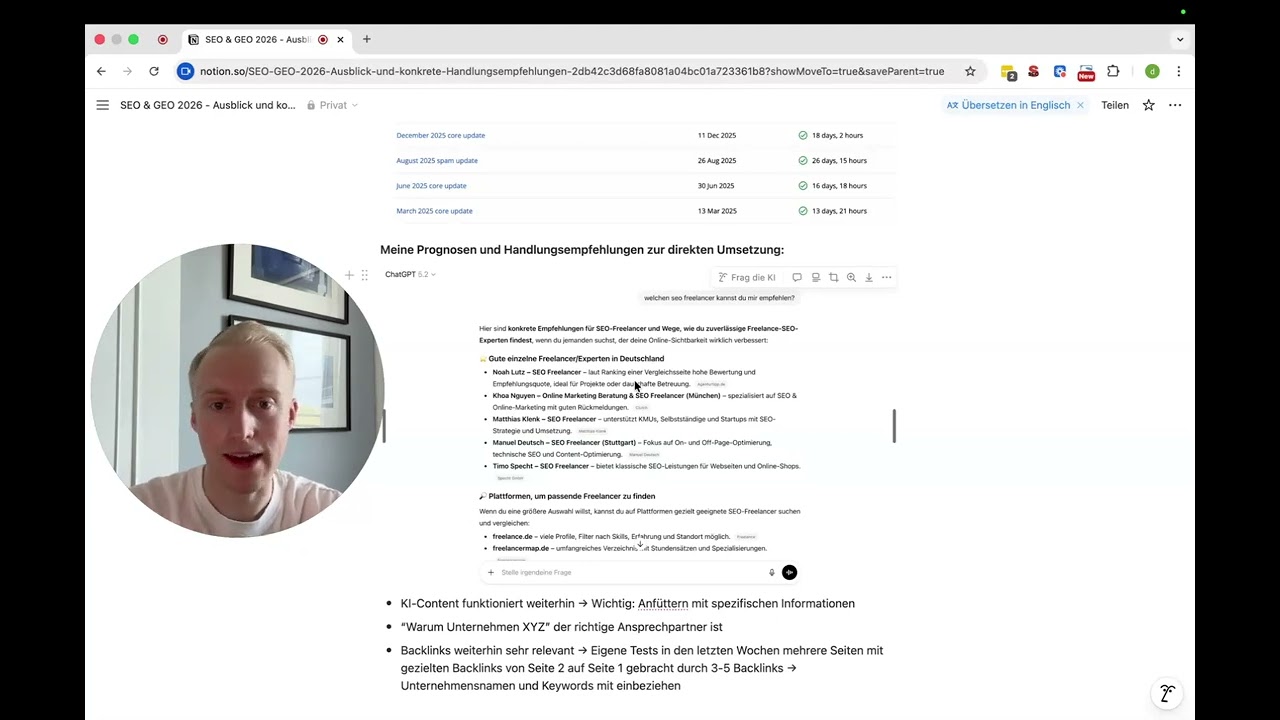Viewport: 1280px width, 720px height.
Task: Close the SEO & GEO 2026 tab
Action: tap(340, 40)
